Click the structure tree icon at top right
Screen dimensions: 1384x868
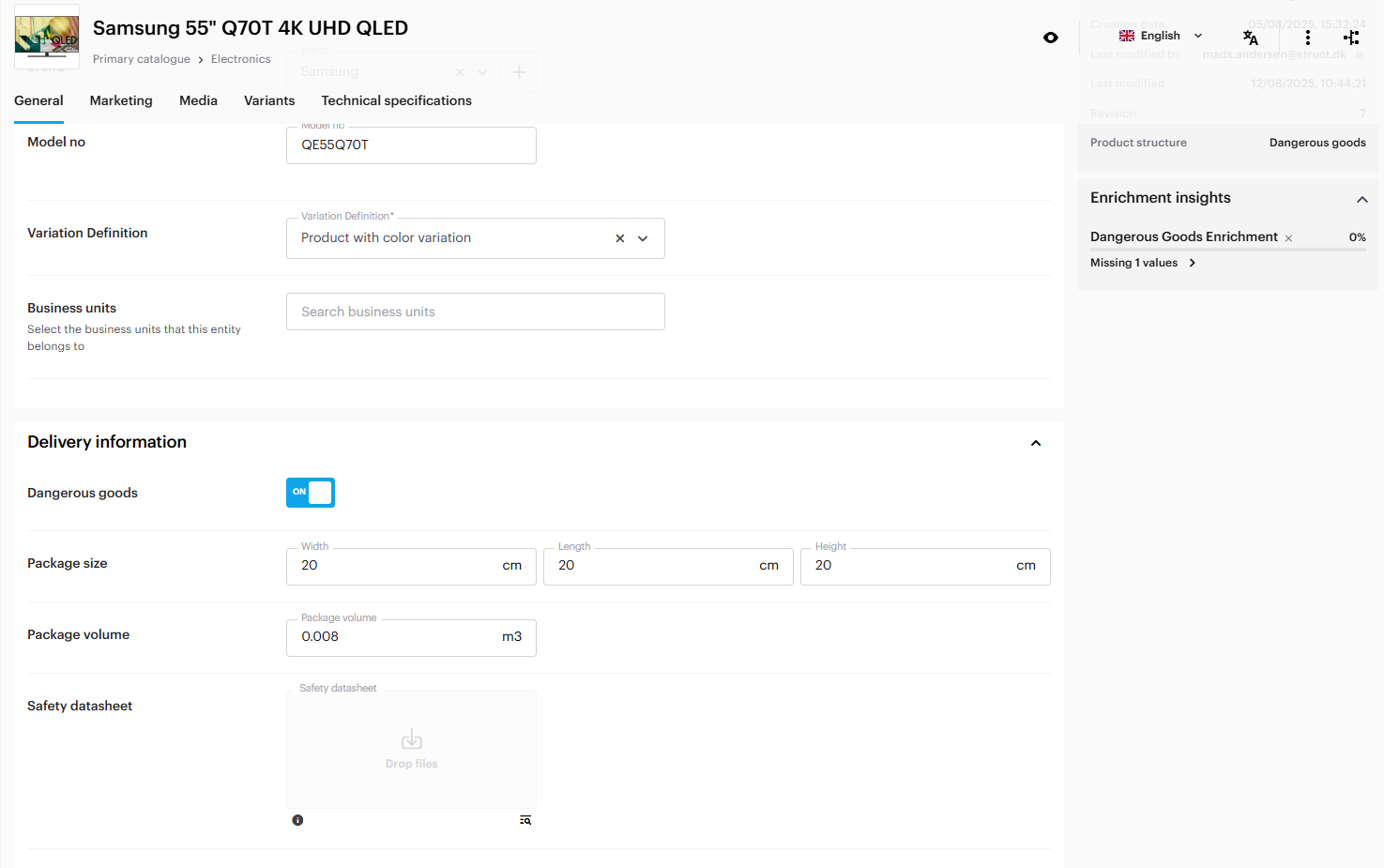pyautogui.click(x=1350, y=38)
